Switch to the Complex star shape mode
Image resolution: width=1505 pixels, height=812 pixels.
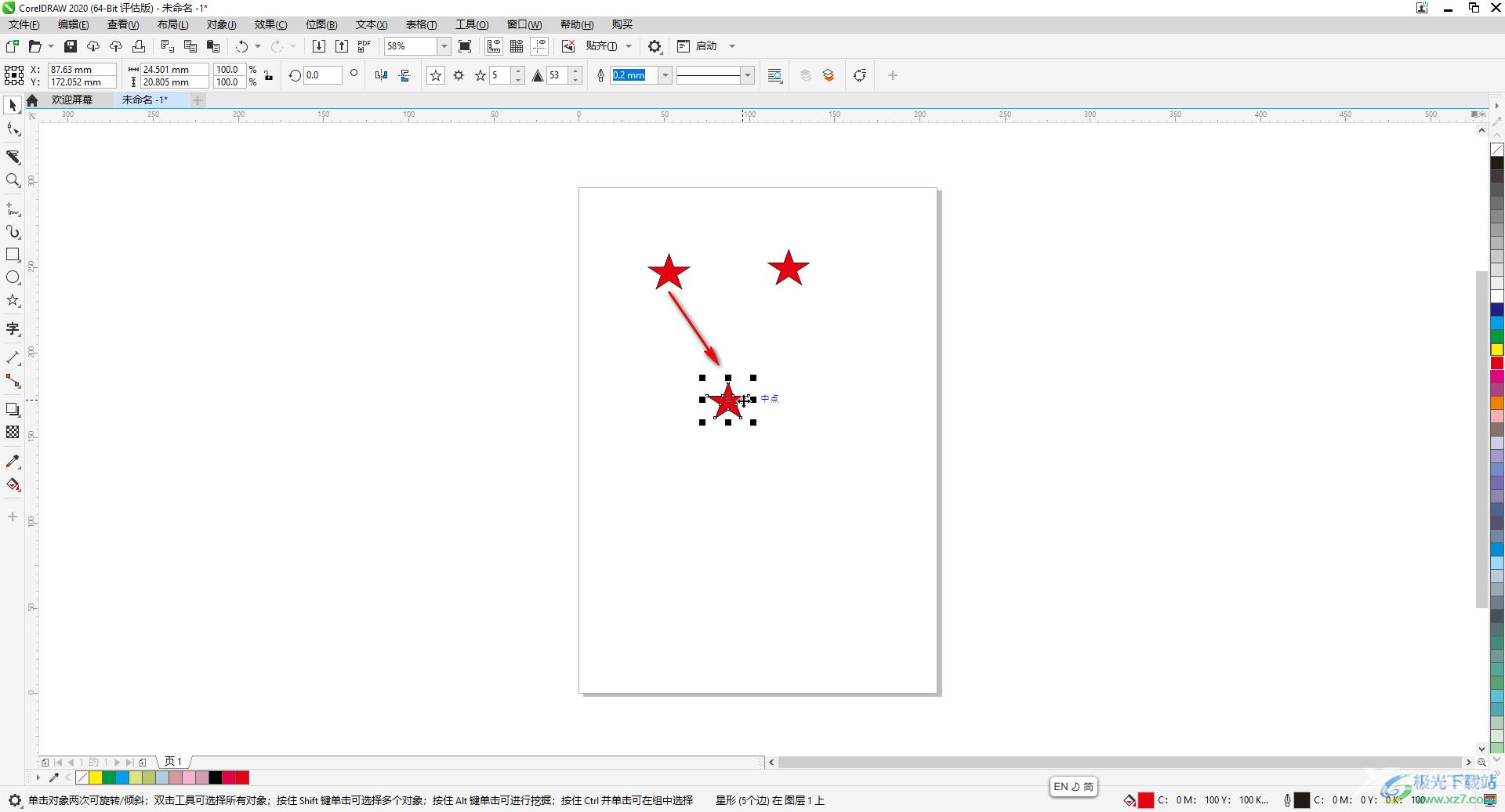[x=459, y=75]
